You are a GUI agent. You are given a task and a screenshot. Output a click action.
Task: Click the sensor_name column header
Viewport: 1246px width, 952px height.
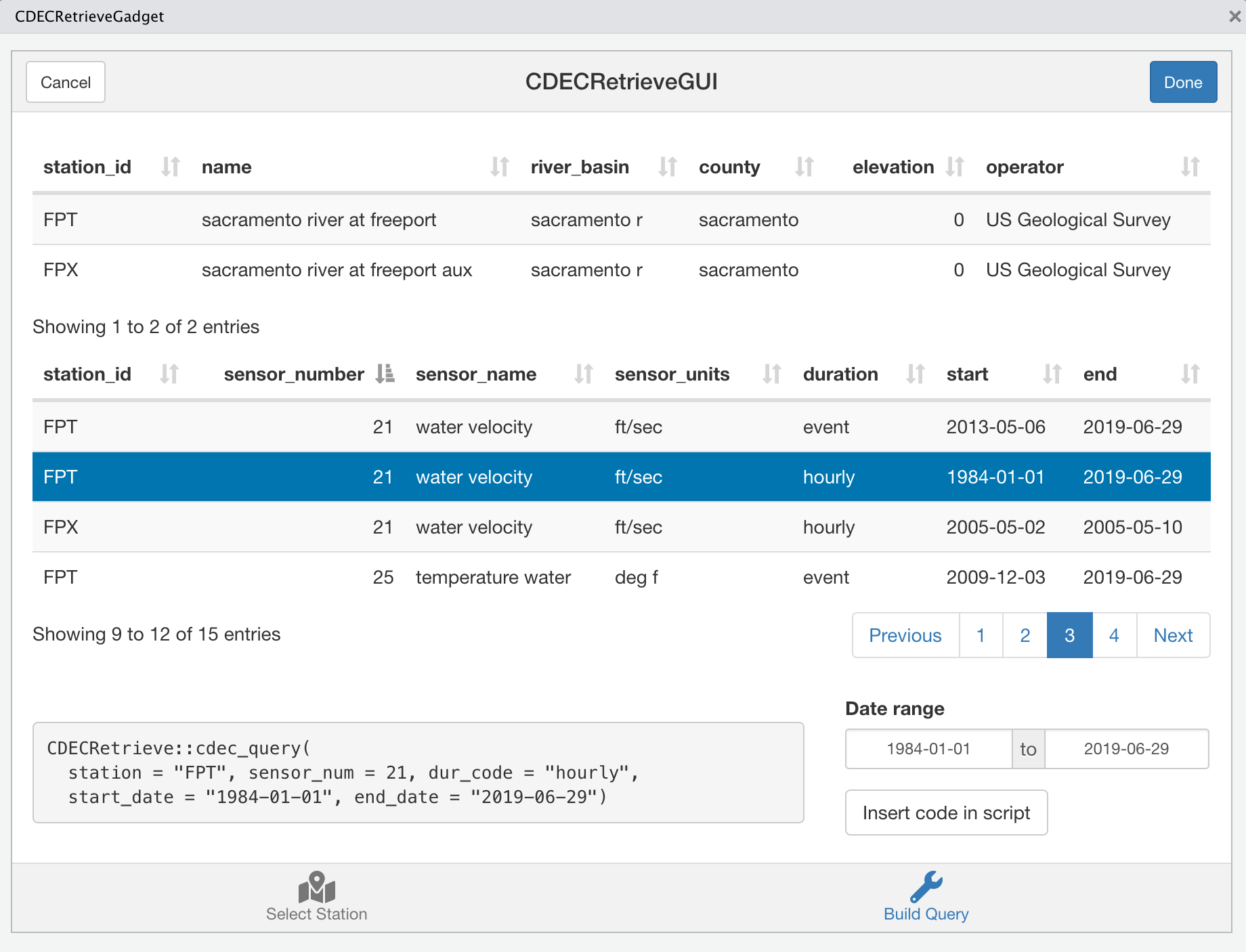point(476,374)
